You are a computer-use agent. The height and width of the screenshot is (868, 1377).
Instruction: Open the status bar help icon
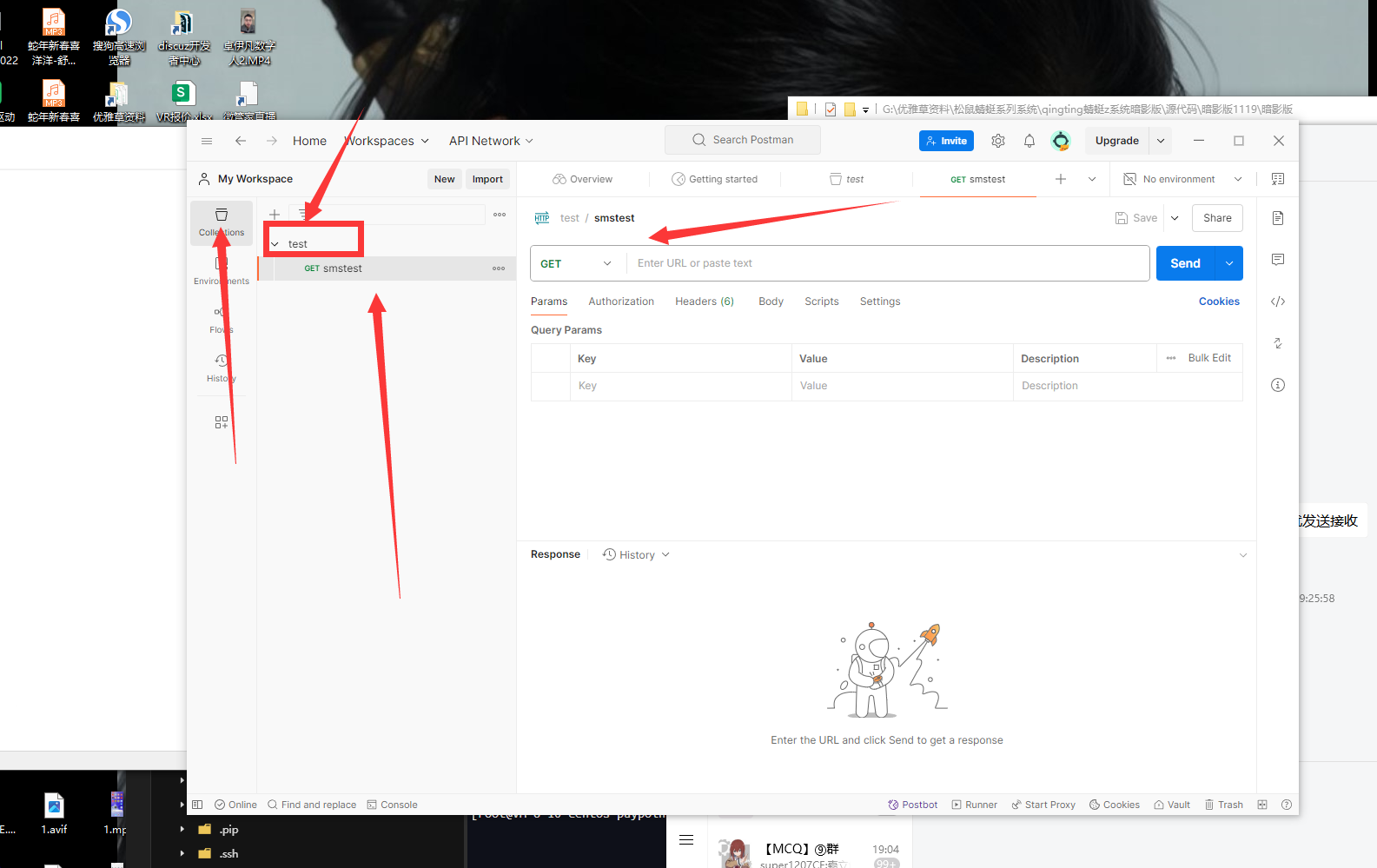pyautogui.click(x=1287, y=805)
